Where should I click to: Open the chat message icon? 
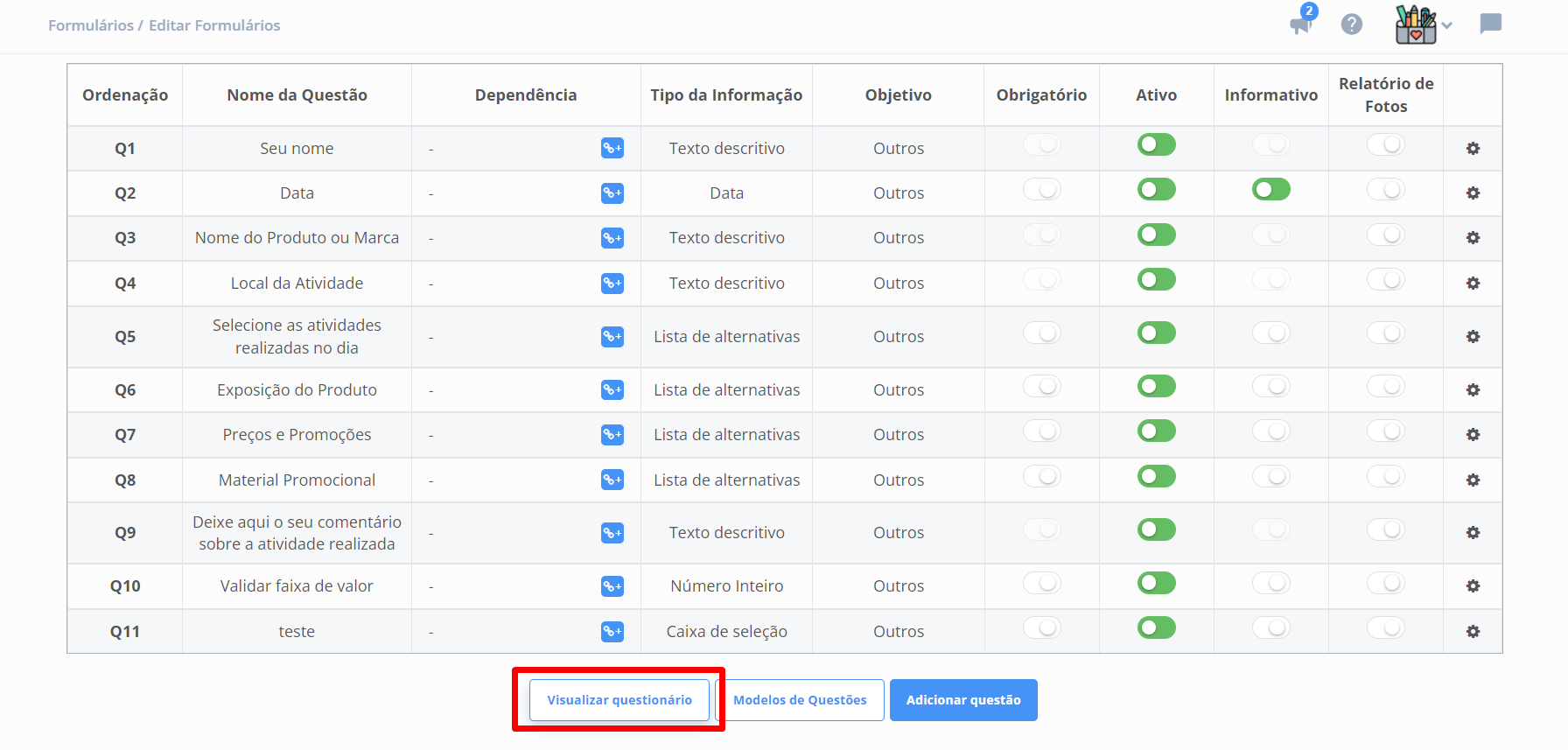(x=1490, y=24)
